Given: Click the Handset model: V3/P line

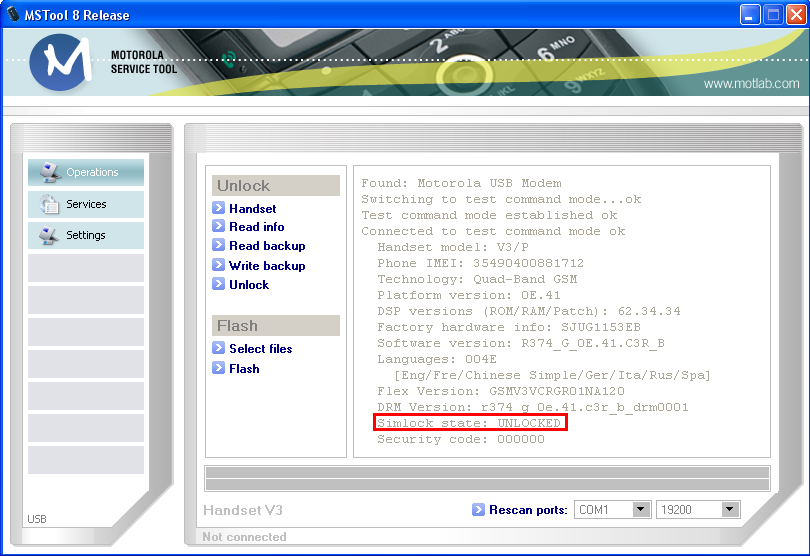Looking at the screenshot, I should tap(453, 247).
